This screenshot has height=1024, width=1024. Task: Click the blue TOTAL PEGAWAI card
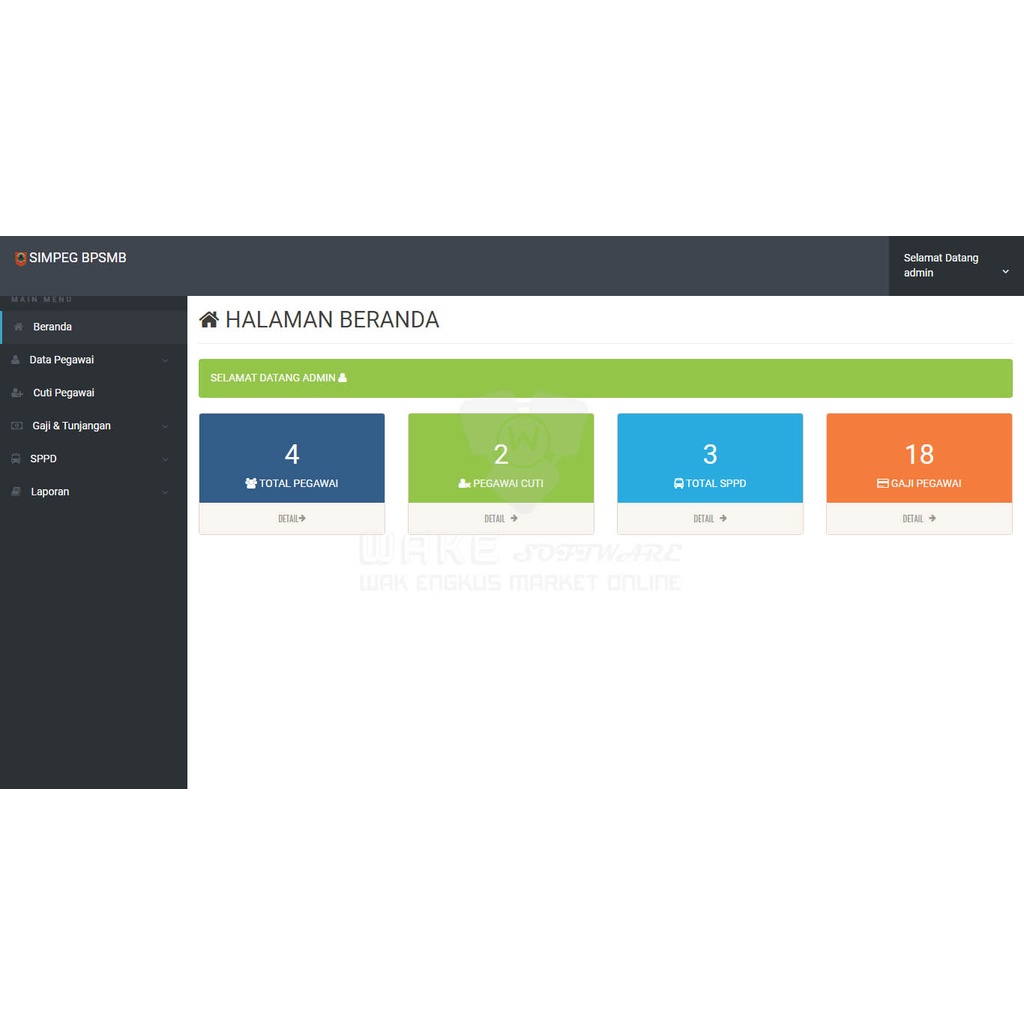pyautogui.click(x=292, y=458)
